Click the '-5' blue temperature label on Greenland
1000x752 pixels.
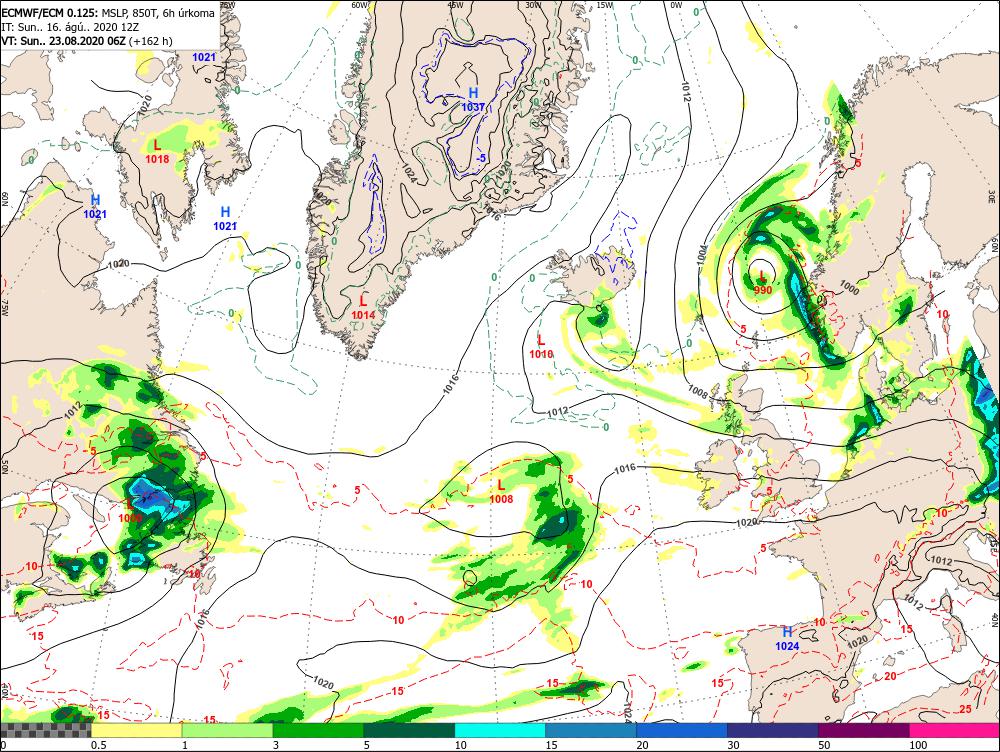[x=482, y=158]
